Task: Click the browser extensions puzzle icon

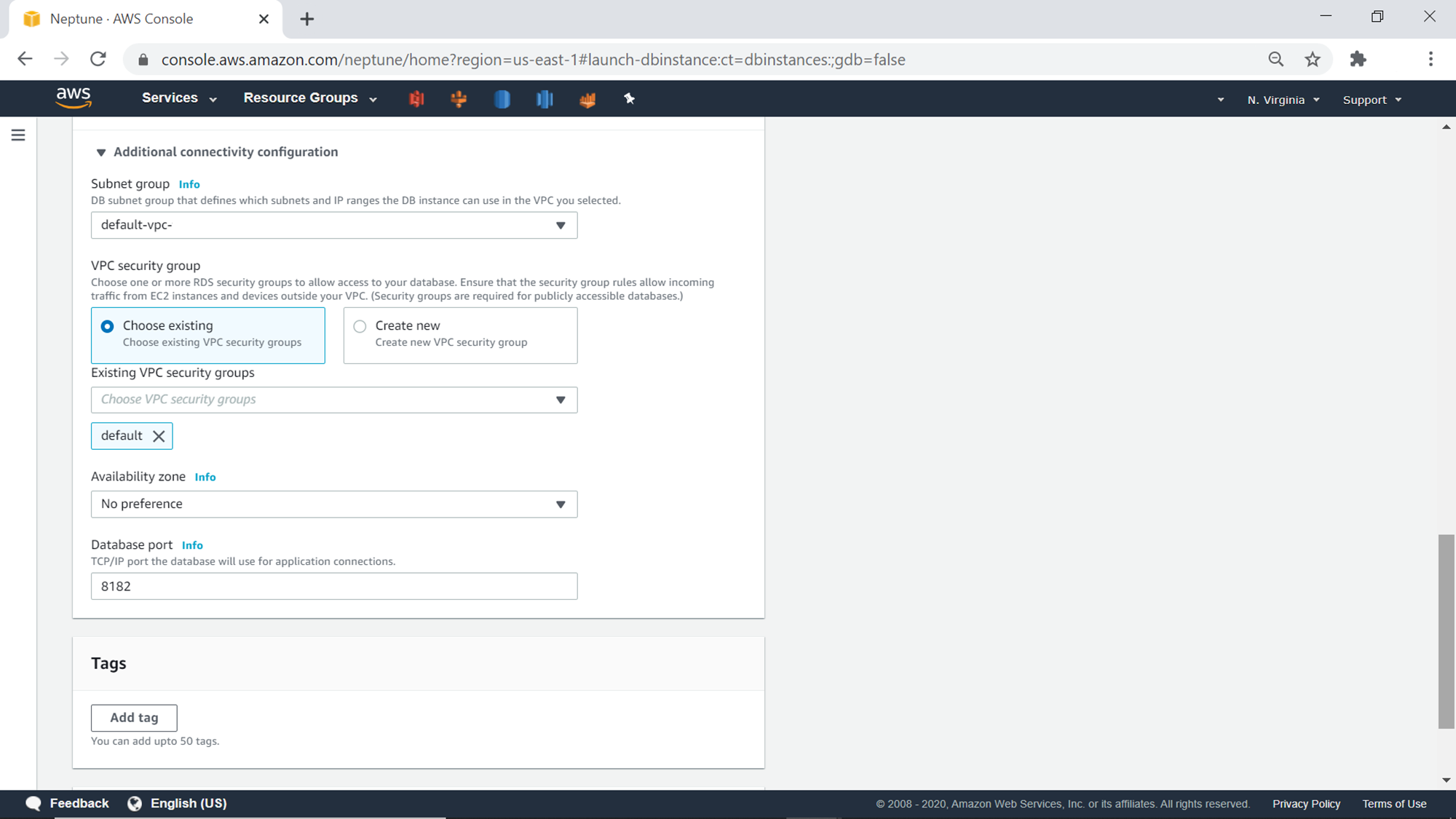Action: pyautogui.click(x=1358, y=60)
